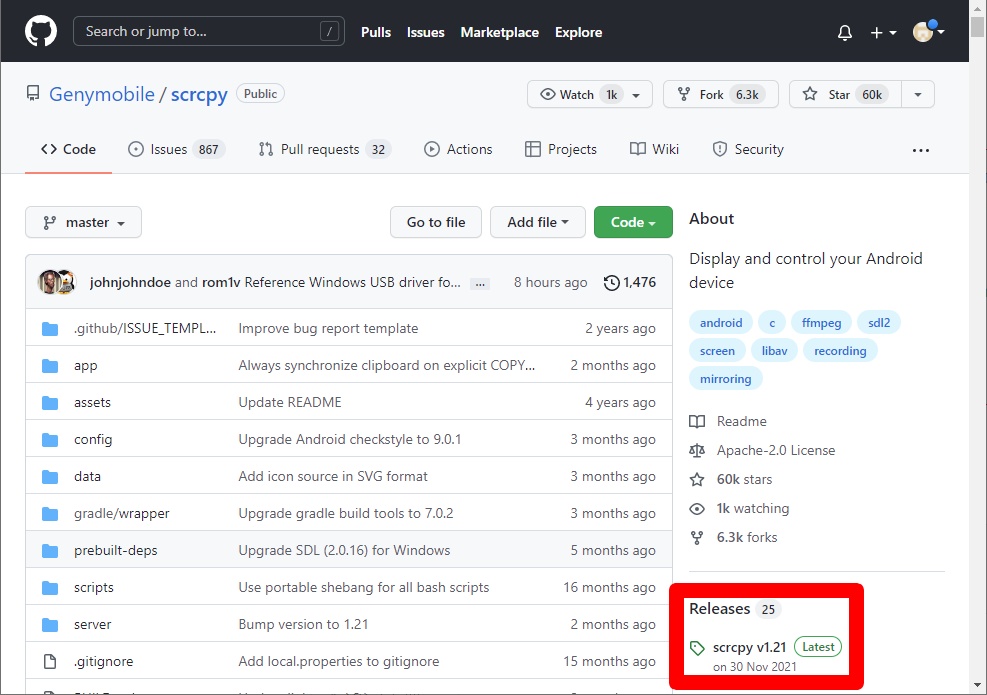Click the libav topic tag
987x695 pixels.
pos(774,351)
